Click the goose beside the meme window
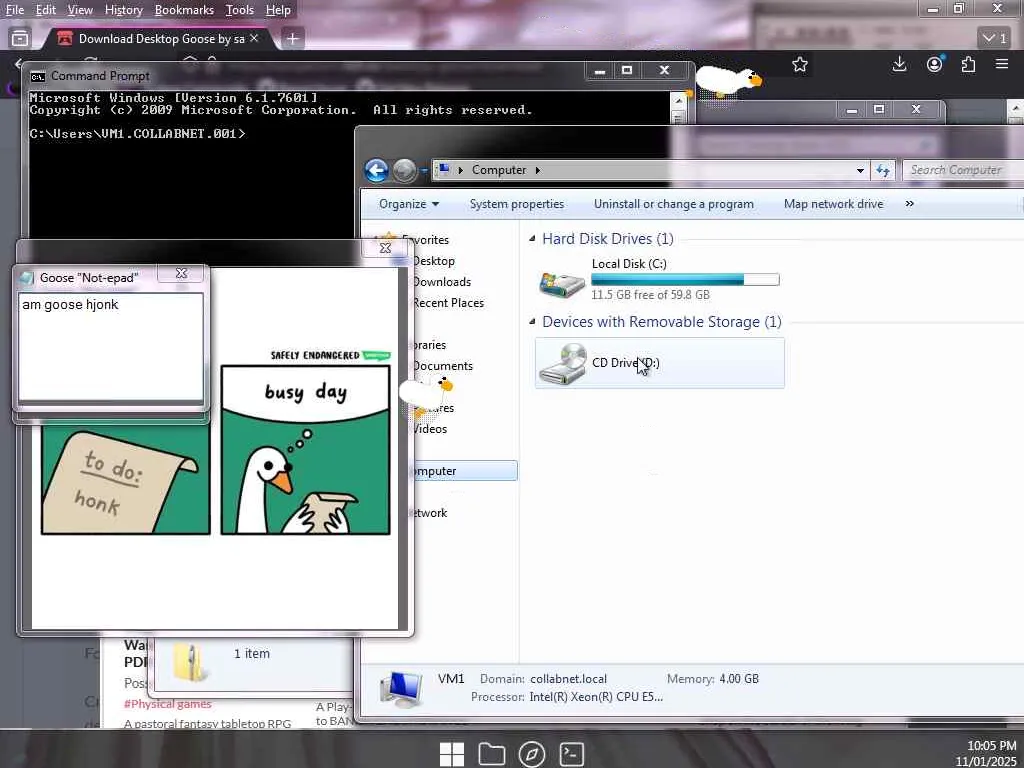 (426, 394)
